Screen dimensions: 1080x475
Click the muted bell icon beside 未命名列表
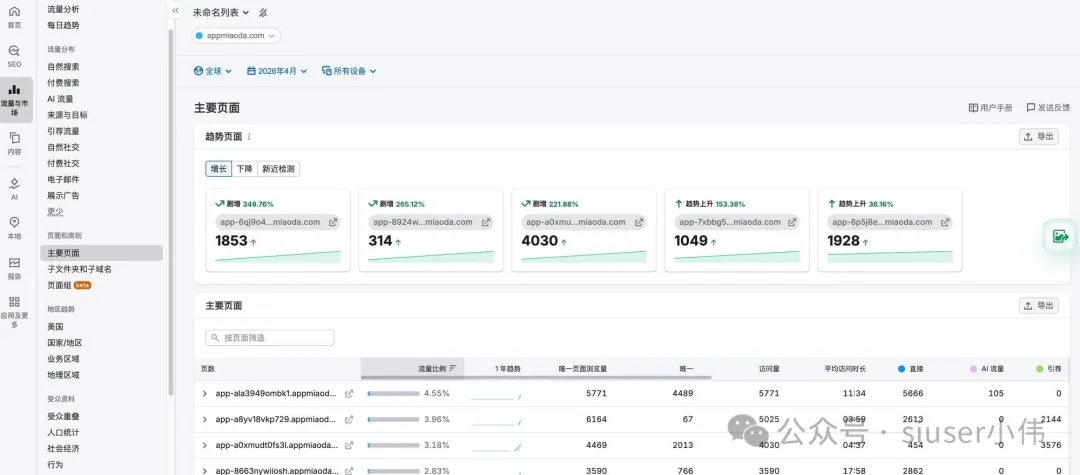(x=263, y=12)
